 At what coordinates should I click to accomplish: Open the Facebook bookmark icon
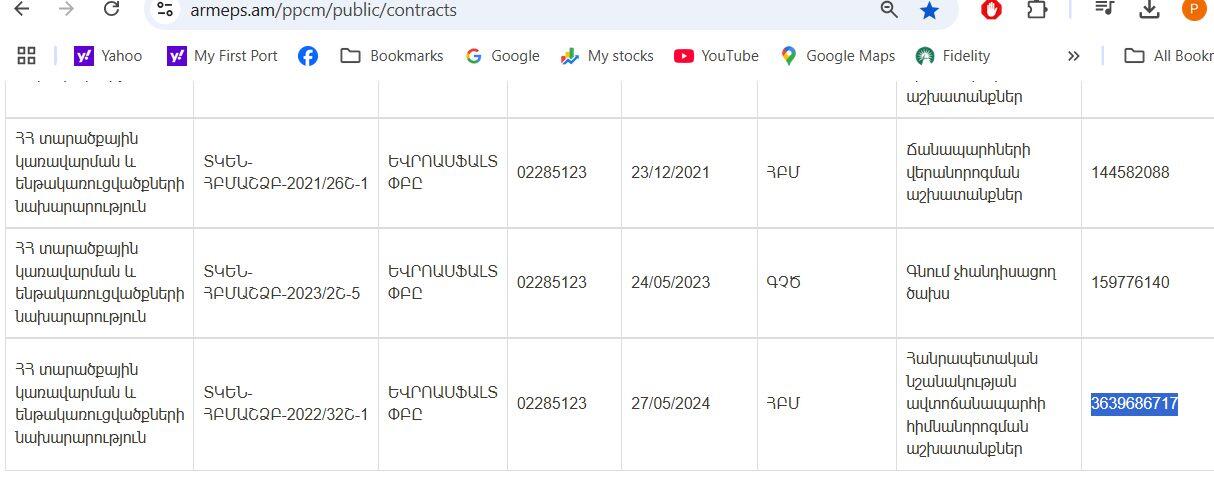(308, 56)
